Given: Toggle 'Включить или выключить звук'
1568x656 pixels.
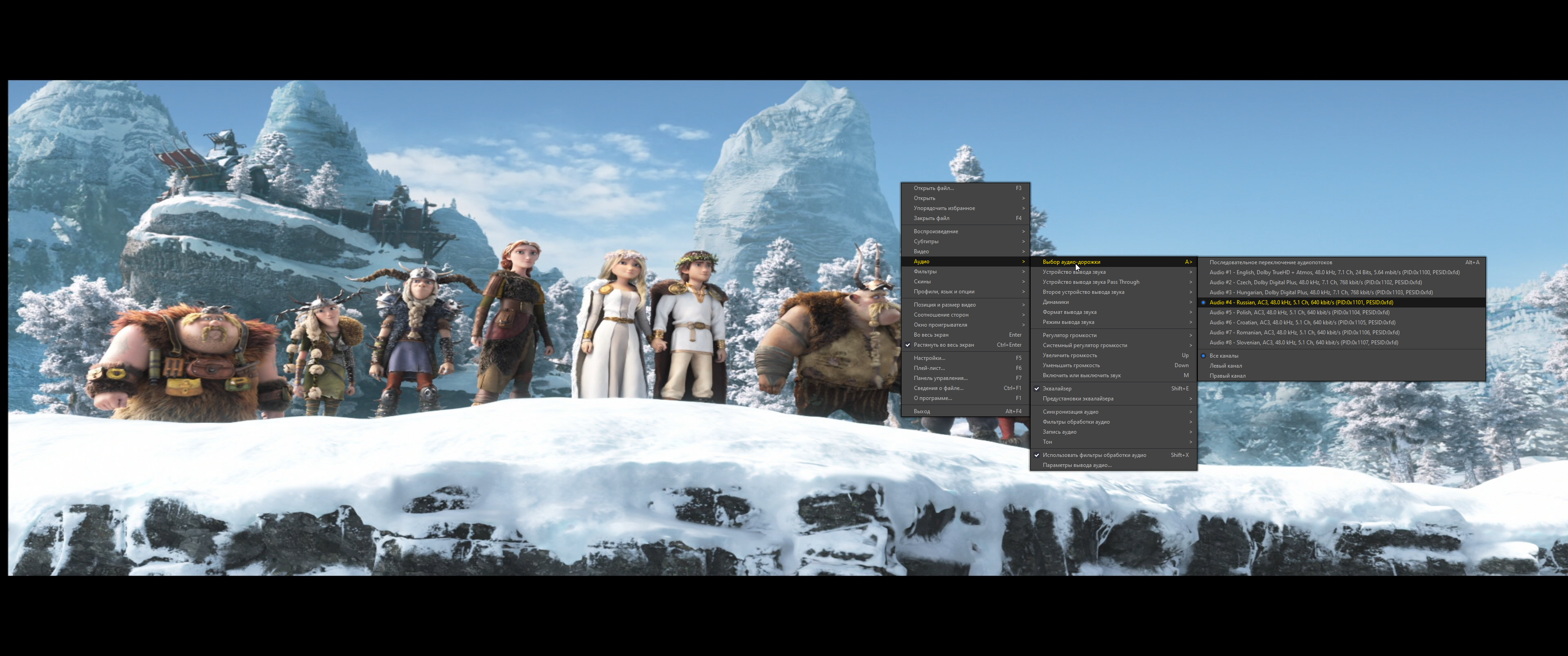Looking at the screenshot, I should pyautogui.click(x=1113, y=375).
